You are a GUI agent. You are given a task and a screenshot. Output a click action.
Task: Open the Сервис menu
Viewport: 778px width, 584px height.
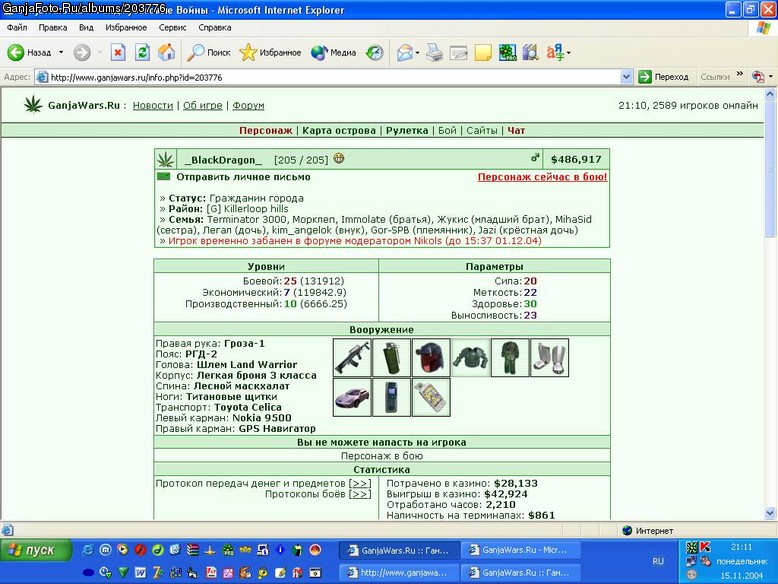coord(173,28)
